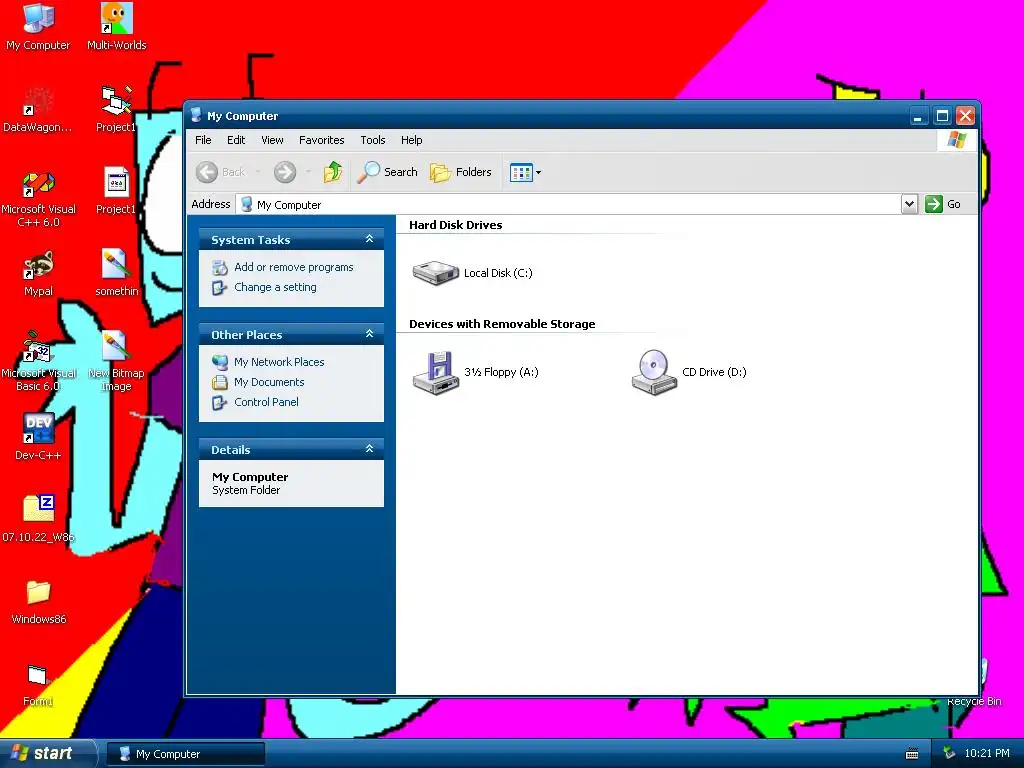This screenshot has height=768, width=1024.
Task: Click the Windows flag logo throbber
Action: pos(957,140)
